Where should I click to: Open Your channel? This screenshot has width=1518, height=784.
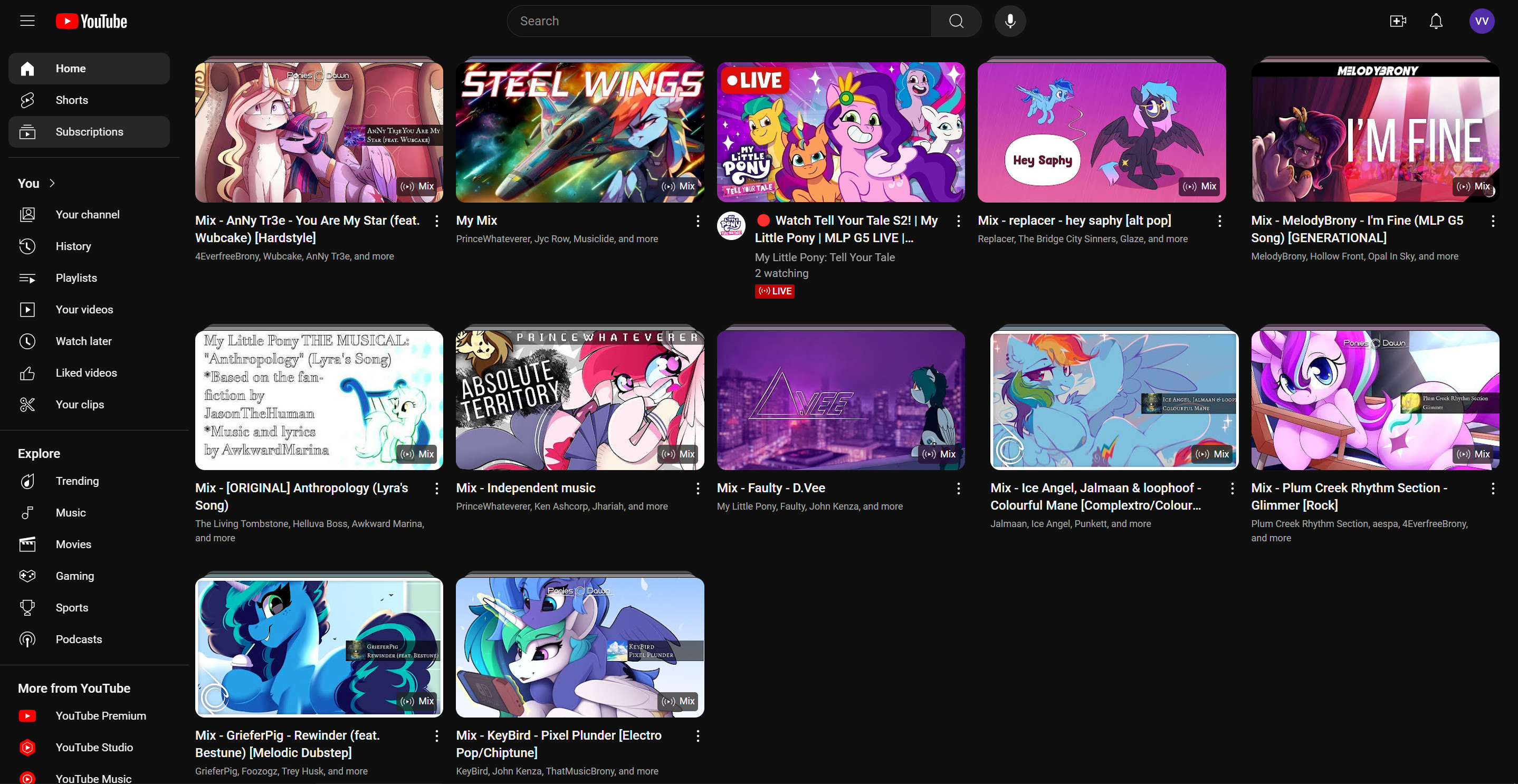89,214
